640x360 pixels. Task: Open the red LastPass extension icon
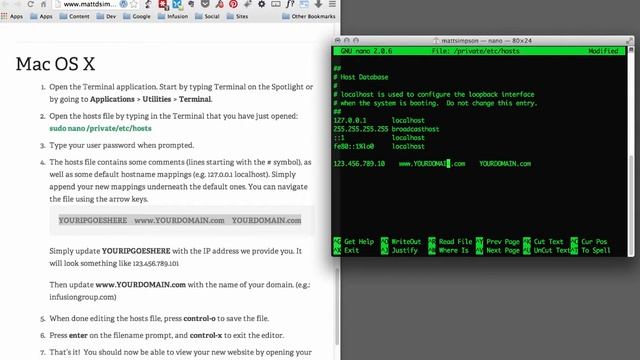click(163, 4)
